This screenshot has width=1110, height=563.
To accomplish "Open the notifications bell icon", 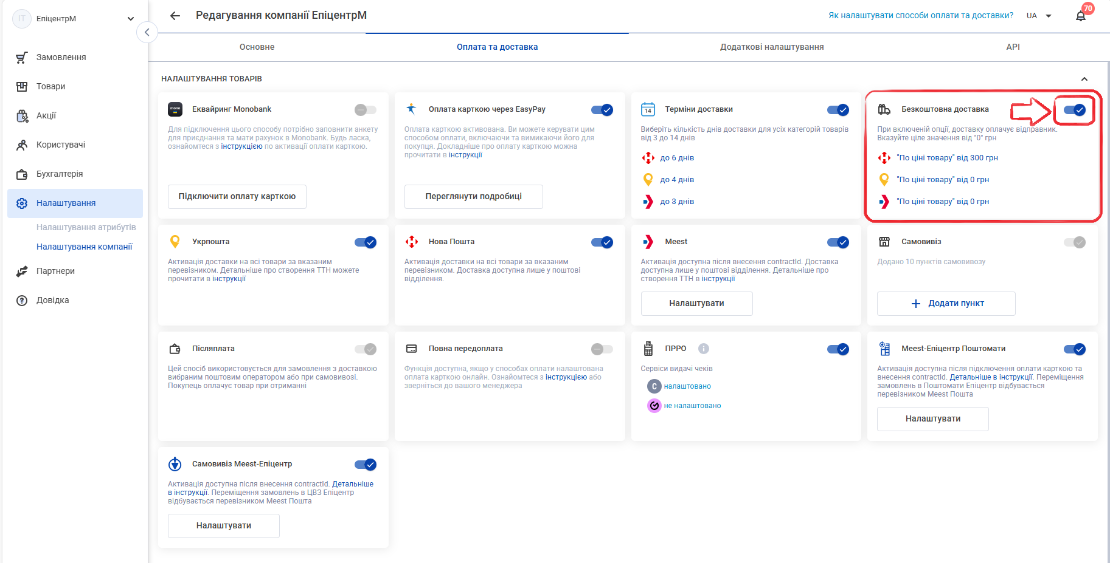I will (1080, 16).
